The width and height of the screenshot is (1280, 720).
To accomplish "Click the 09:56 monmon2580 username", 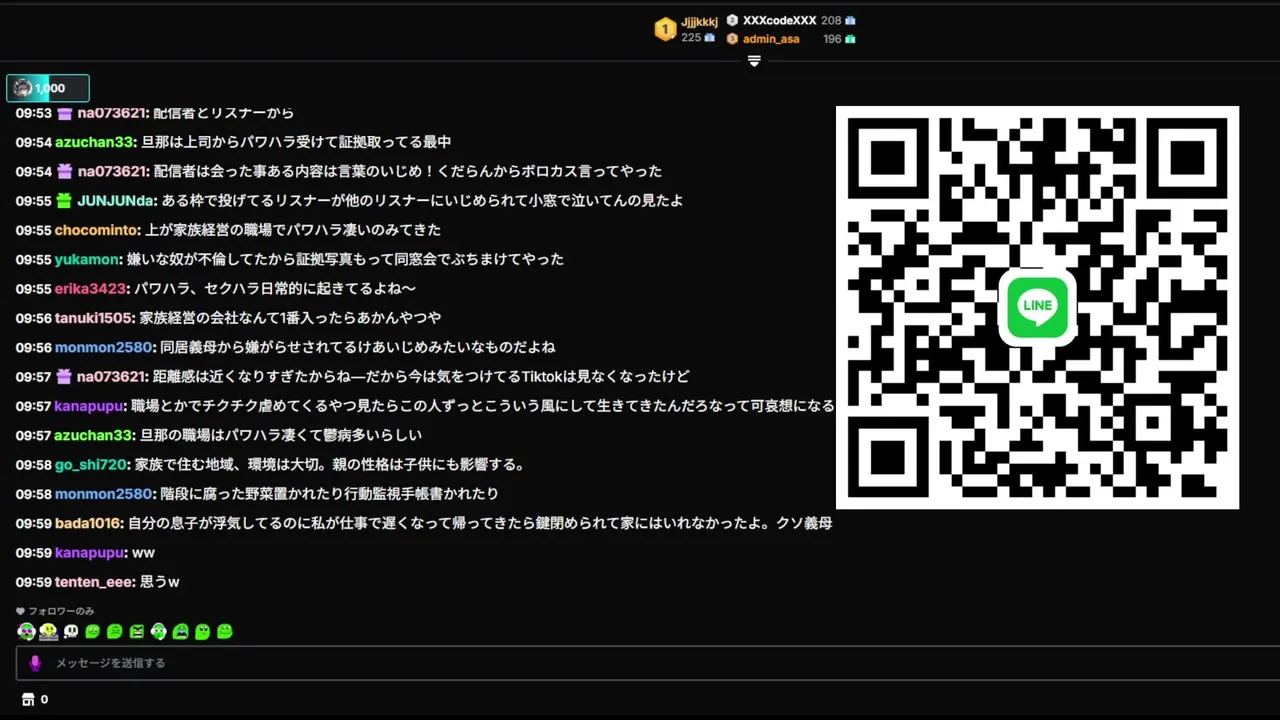I will click(x=105, y=347).
